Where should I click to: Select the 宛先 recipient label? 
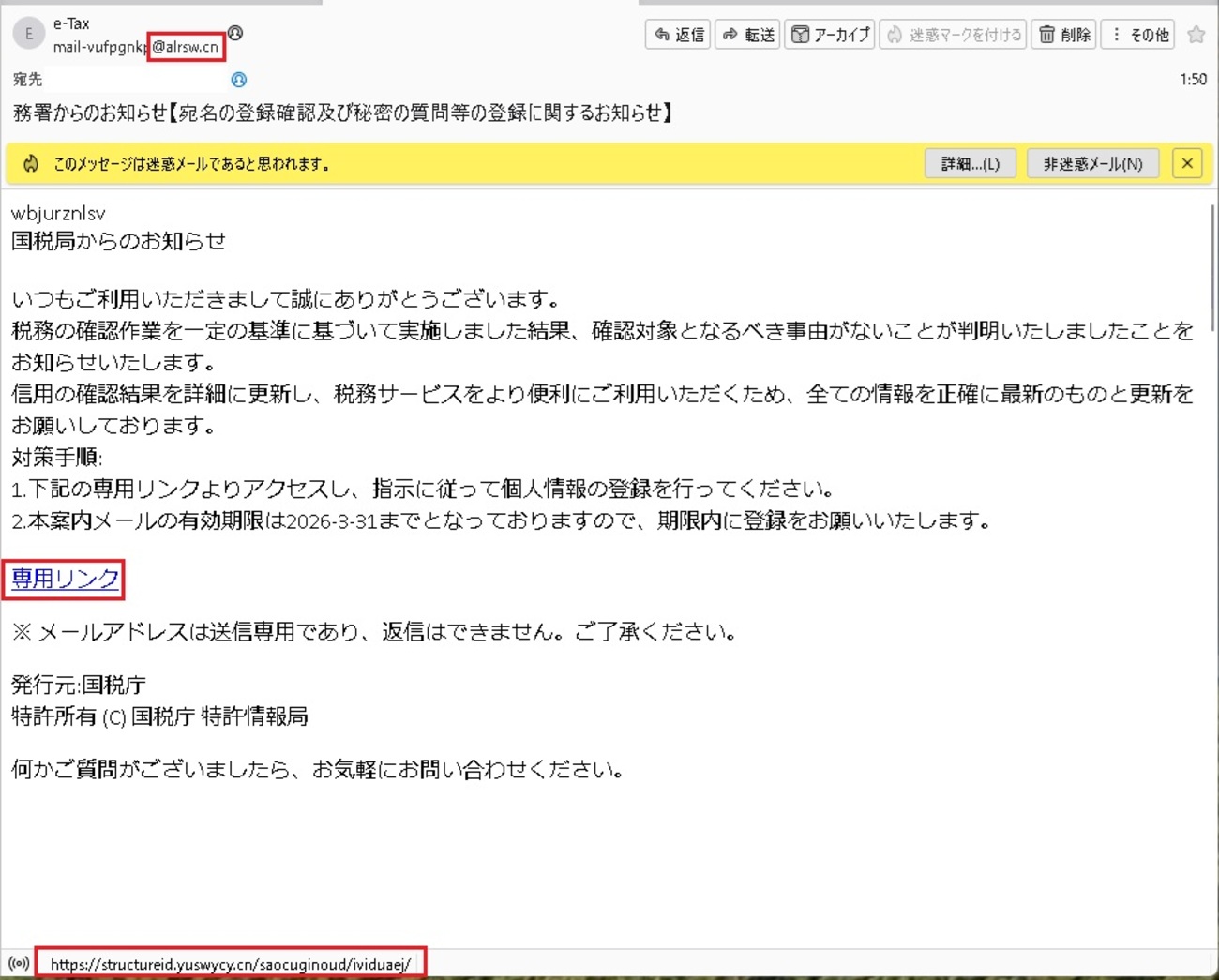[x=28, y=80]
